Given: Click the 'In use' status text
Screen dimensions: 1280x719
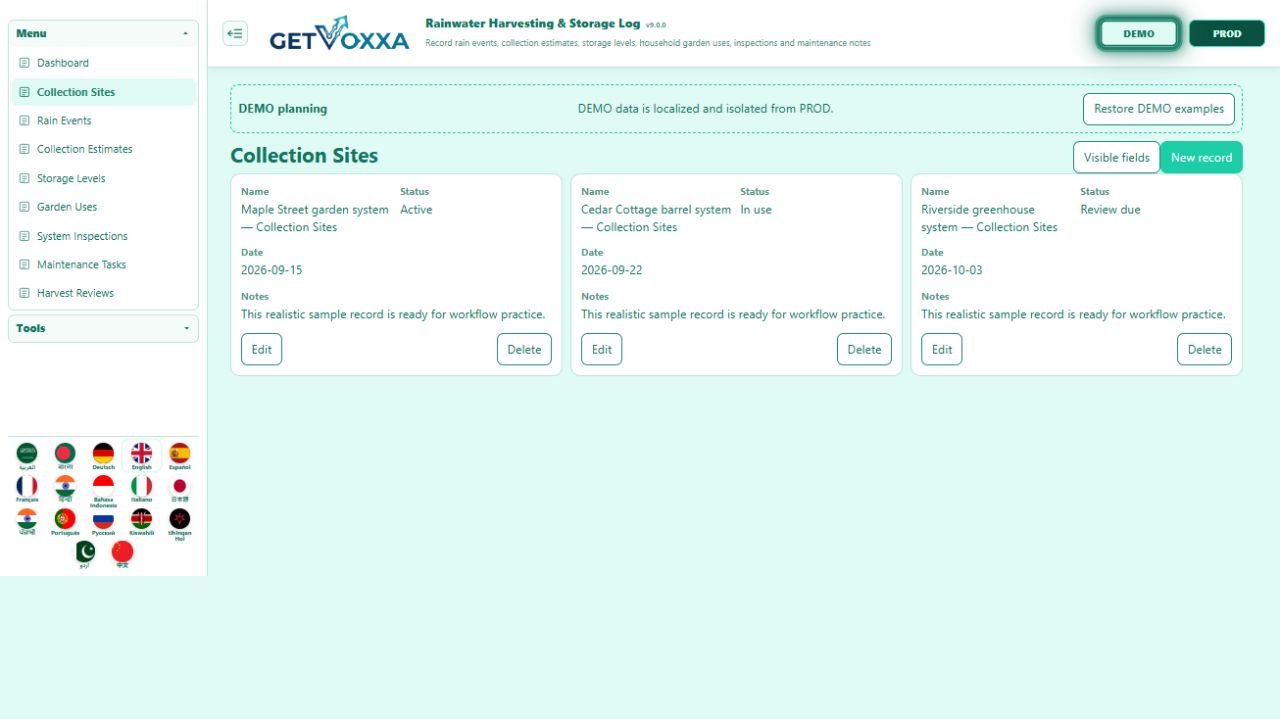Looking at the screenshot, I should tap(756, 210).
